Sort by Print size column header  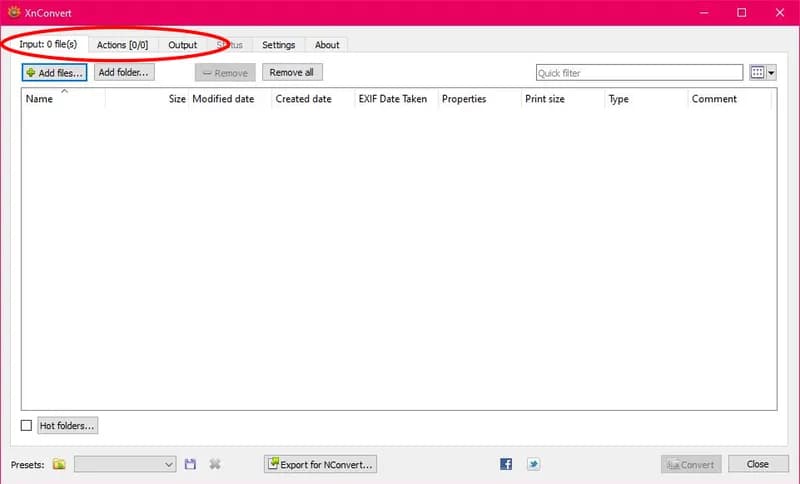click(563, 99)
